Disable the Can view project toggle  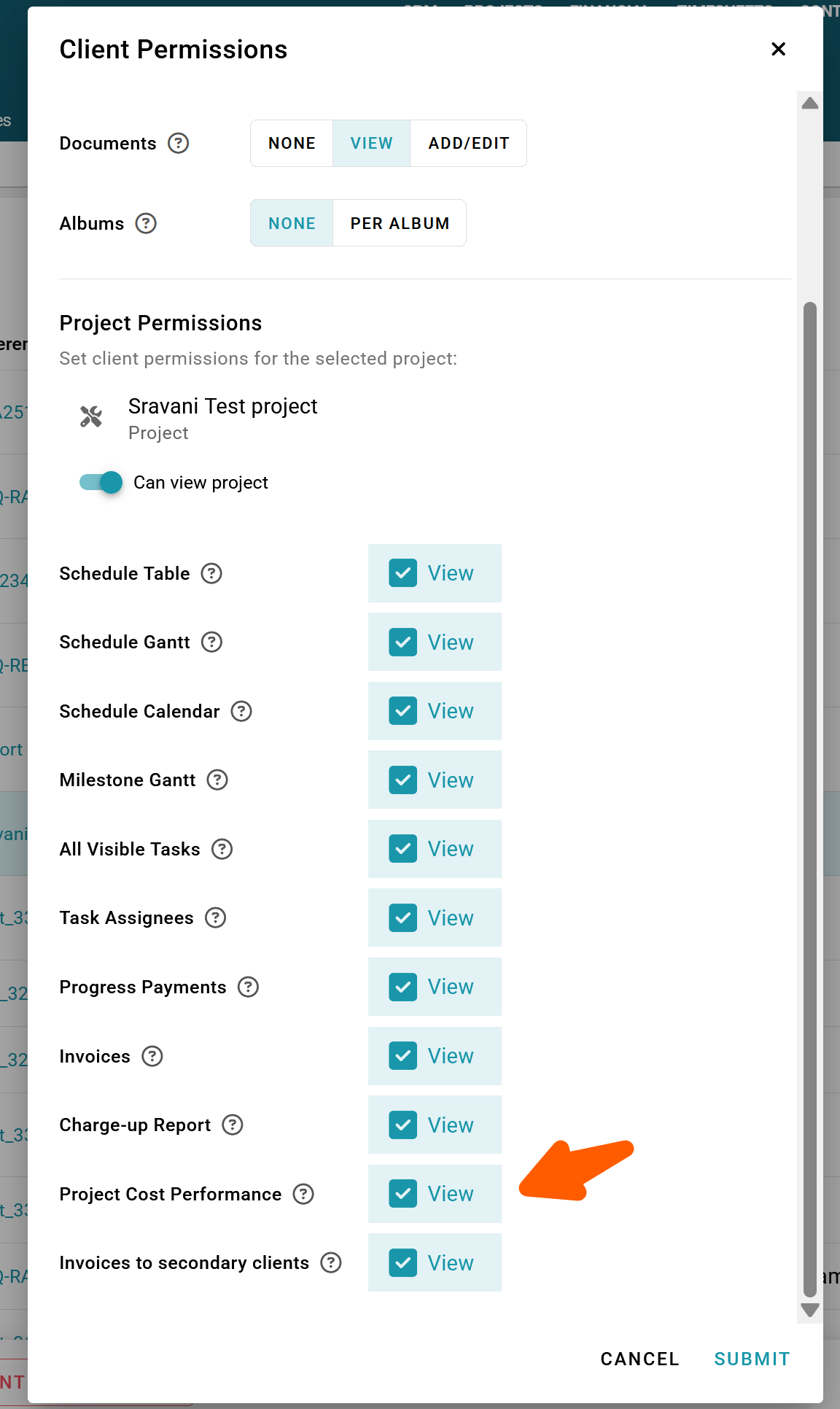(101, 482)
